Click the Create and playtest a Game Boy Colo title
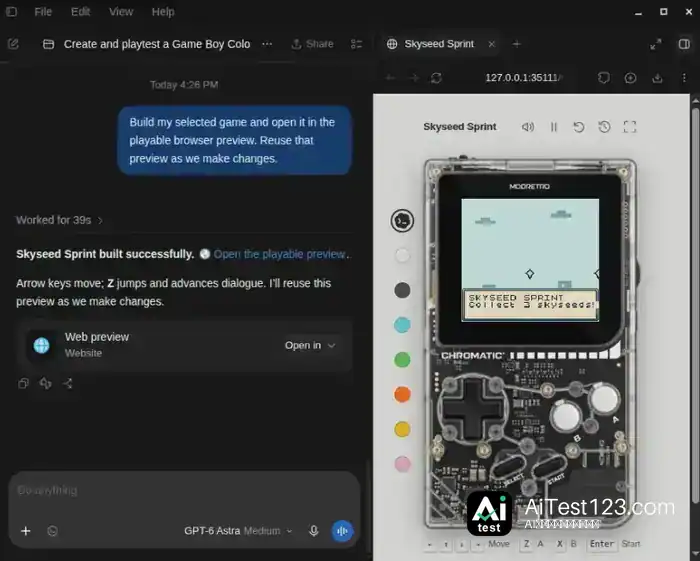Image resolution: width=700 pixels, height=561 pixels. click(x=157, y=44)
